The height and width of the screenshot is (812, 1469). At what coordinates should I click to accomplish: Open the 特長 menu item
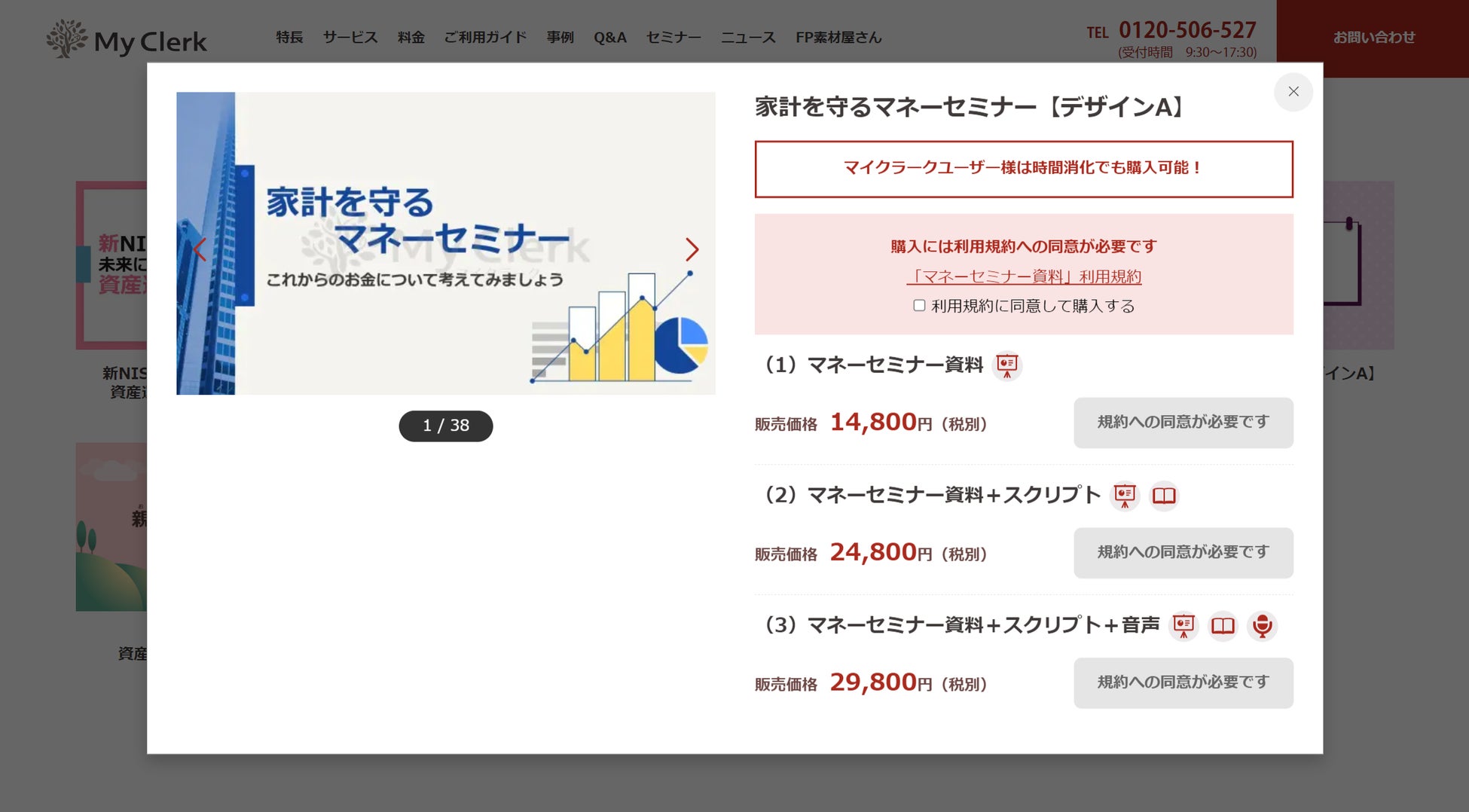(289, 37)
